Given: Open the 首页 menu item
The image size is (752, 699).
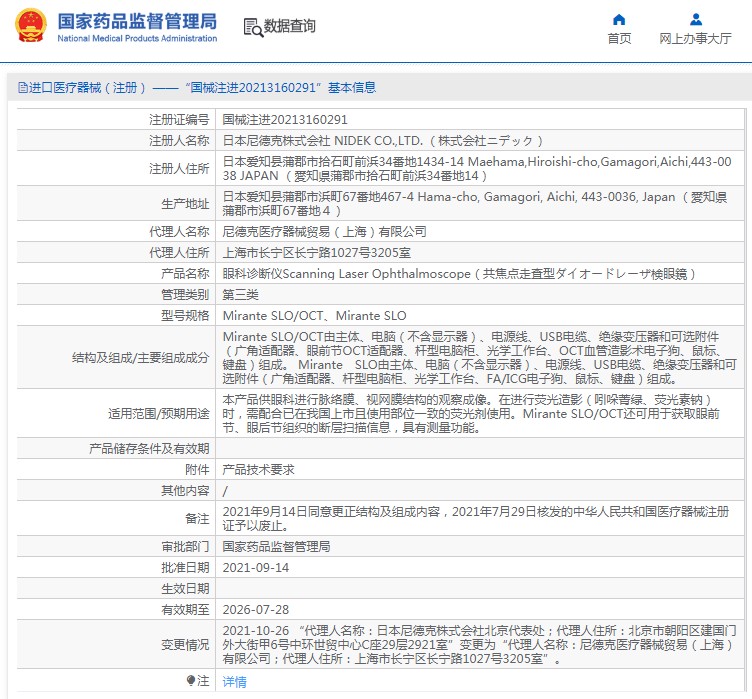Looking at the screenshot, I should 619,39.
